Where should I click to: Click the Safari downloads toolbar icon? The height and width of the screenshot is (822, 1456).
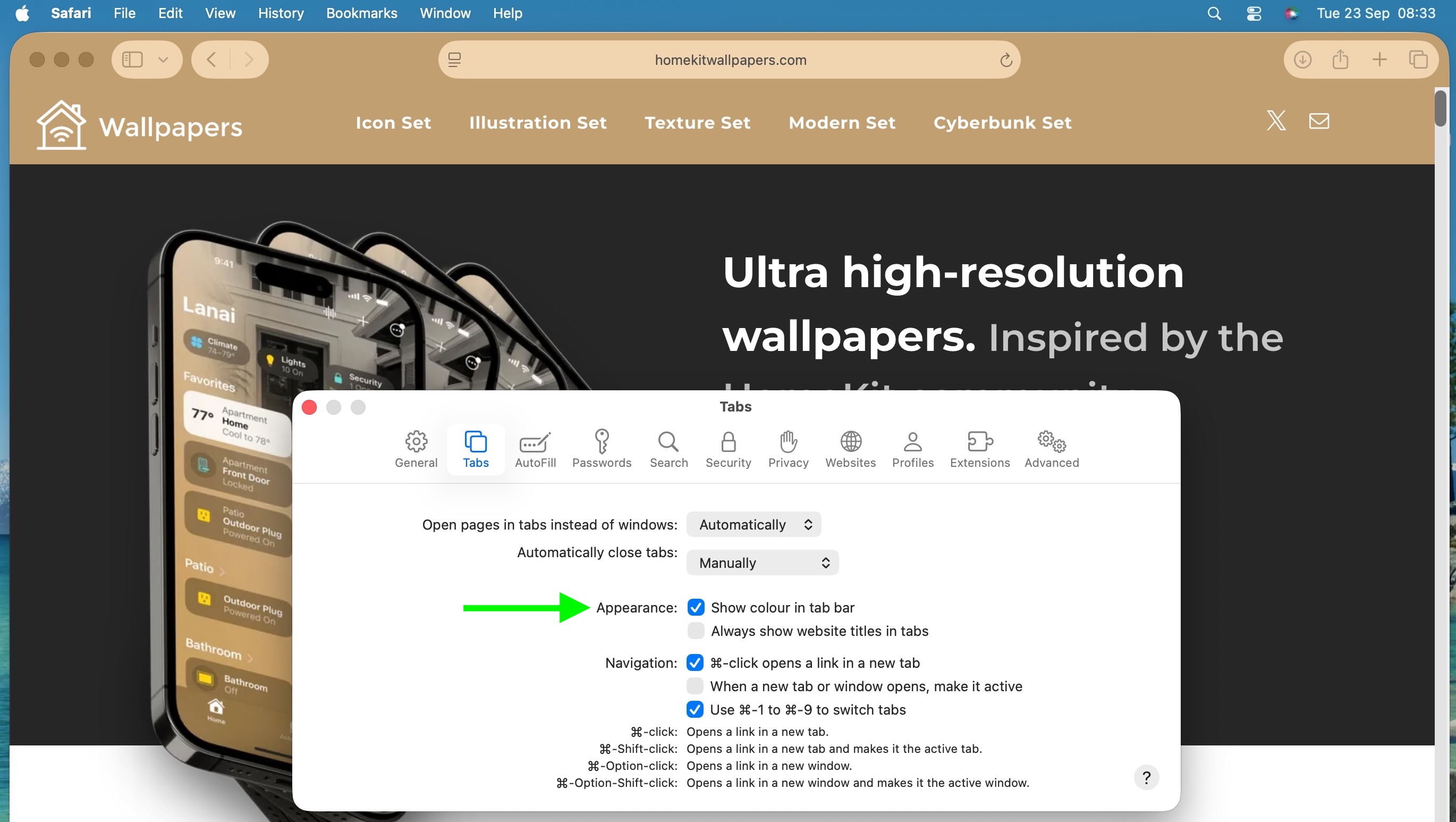click(x=1302, y=60)
